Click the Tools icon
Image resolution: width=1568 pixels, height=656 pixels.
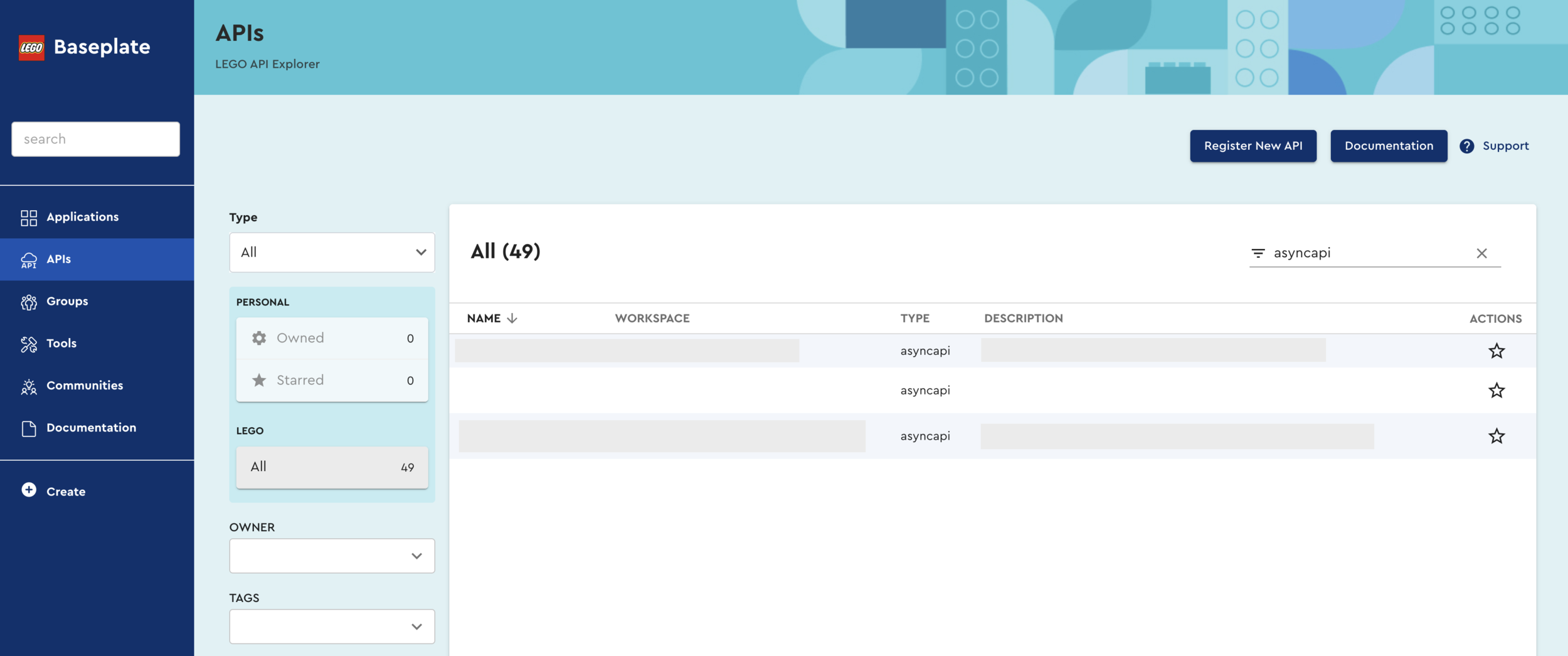(29, 344)
